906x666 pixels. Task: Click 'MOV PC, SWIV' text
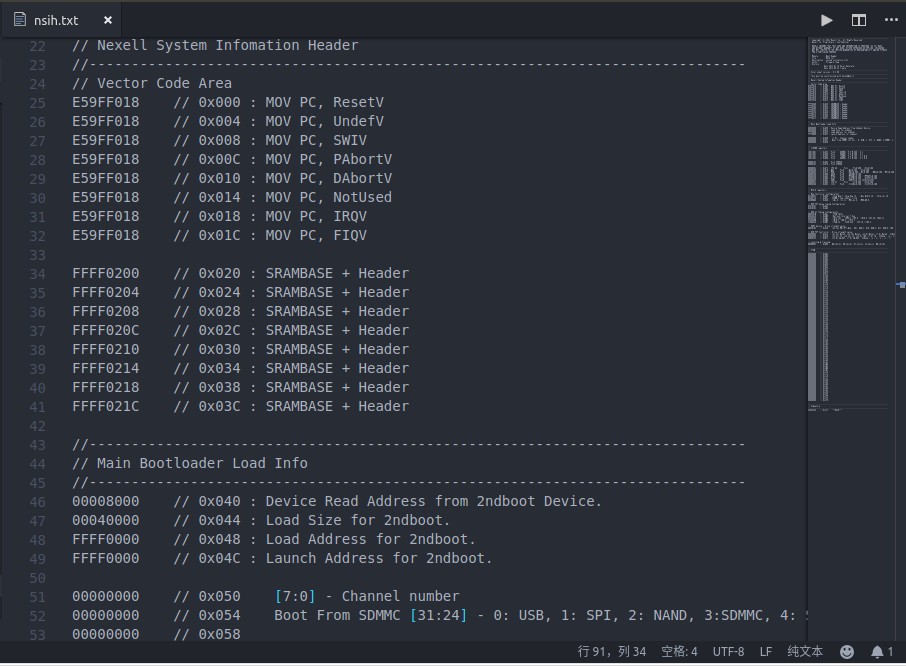[316, 140]
